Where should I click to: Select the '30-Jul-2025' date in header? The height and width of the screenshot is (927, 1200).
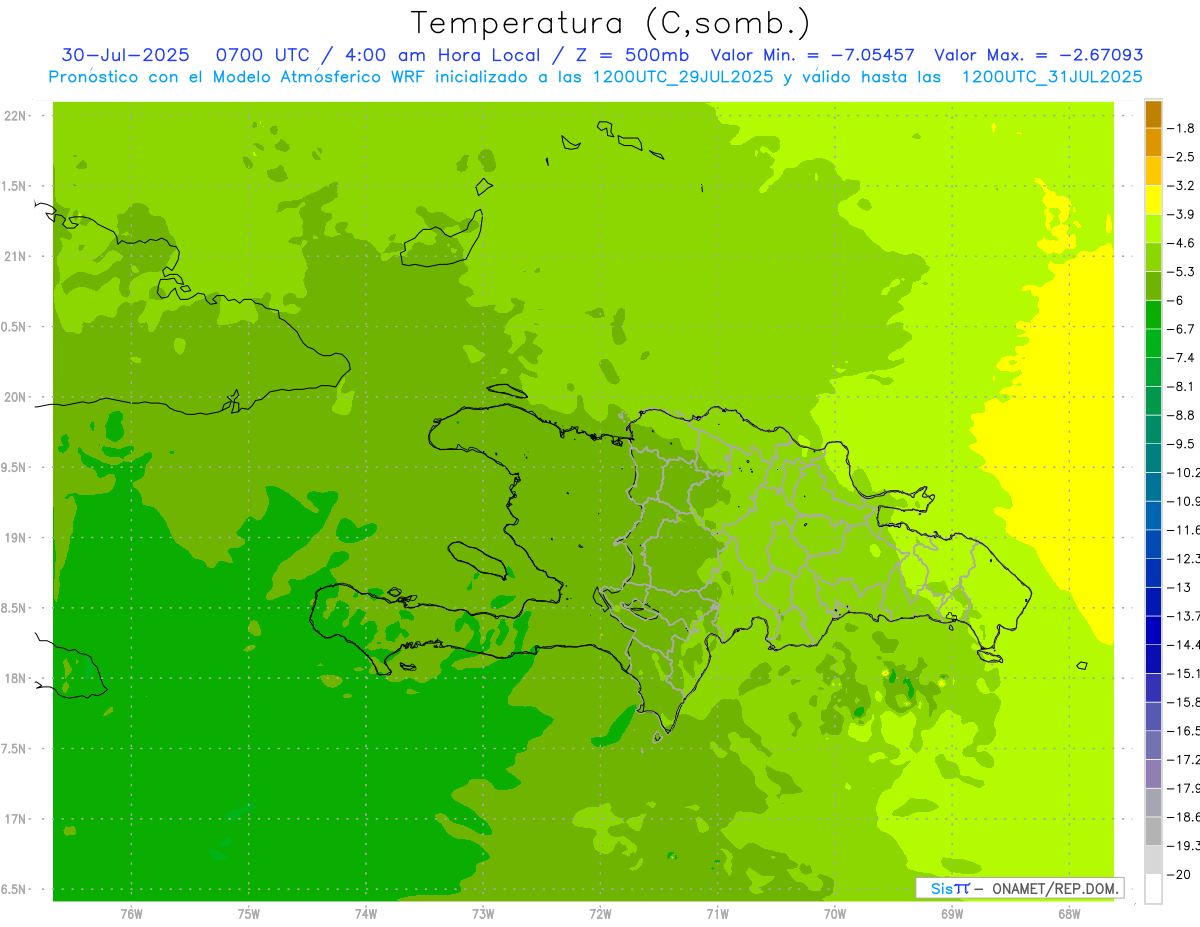125,55
